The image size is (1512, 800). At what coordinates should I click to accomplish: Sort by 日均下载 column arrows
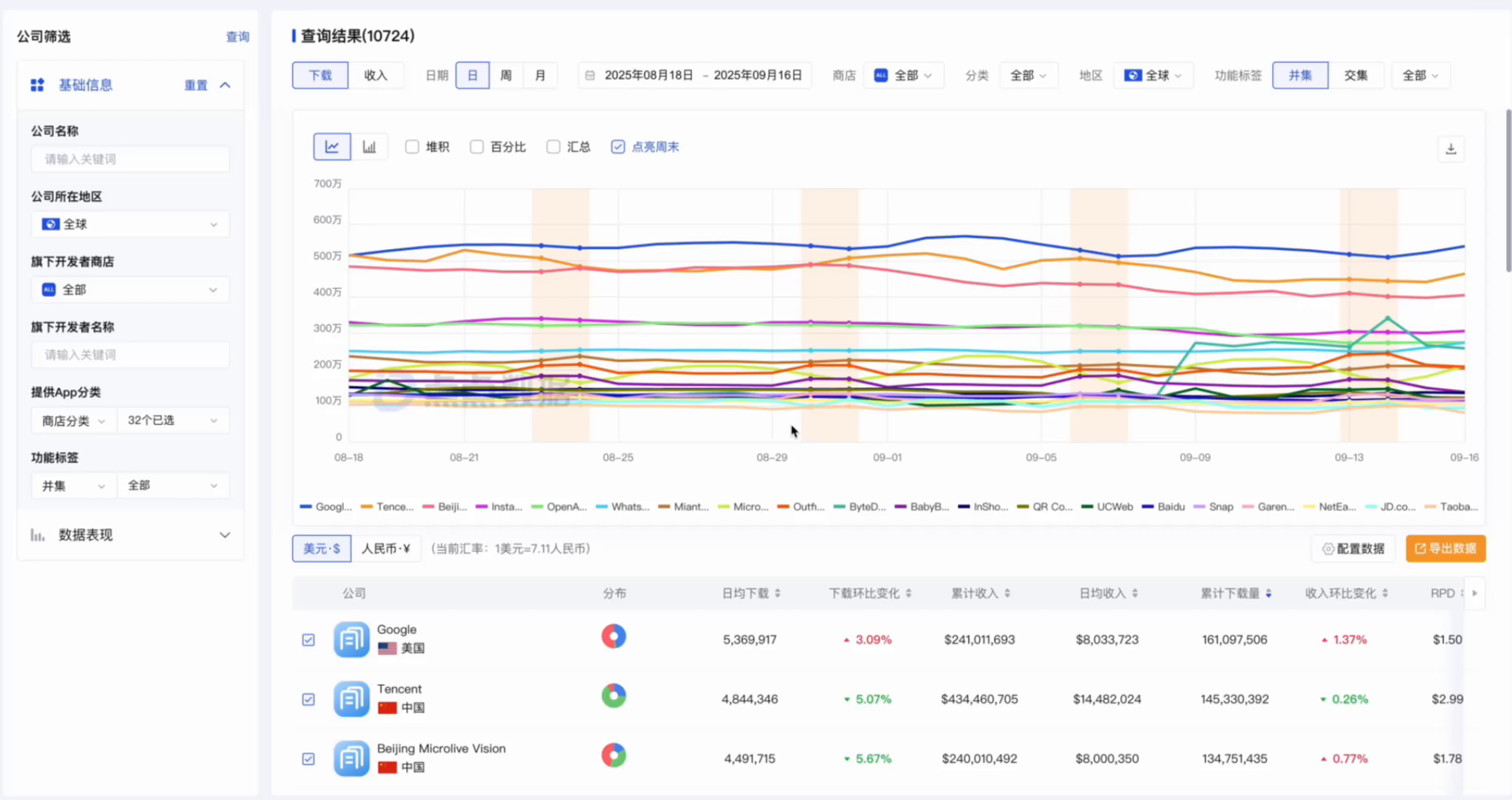(x=777, y=593)
